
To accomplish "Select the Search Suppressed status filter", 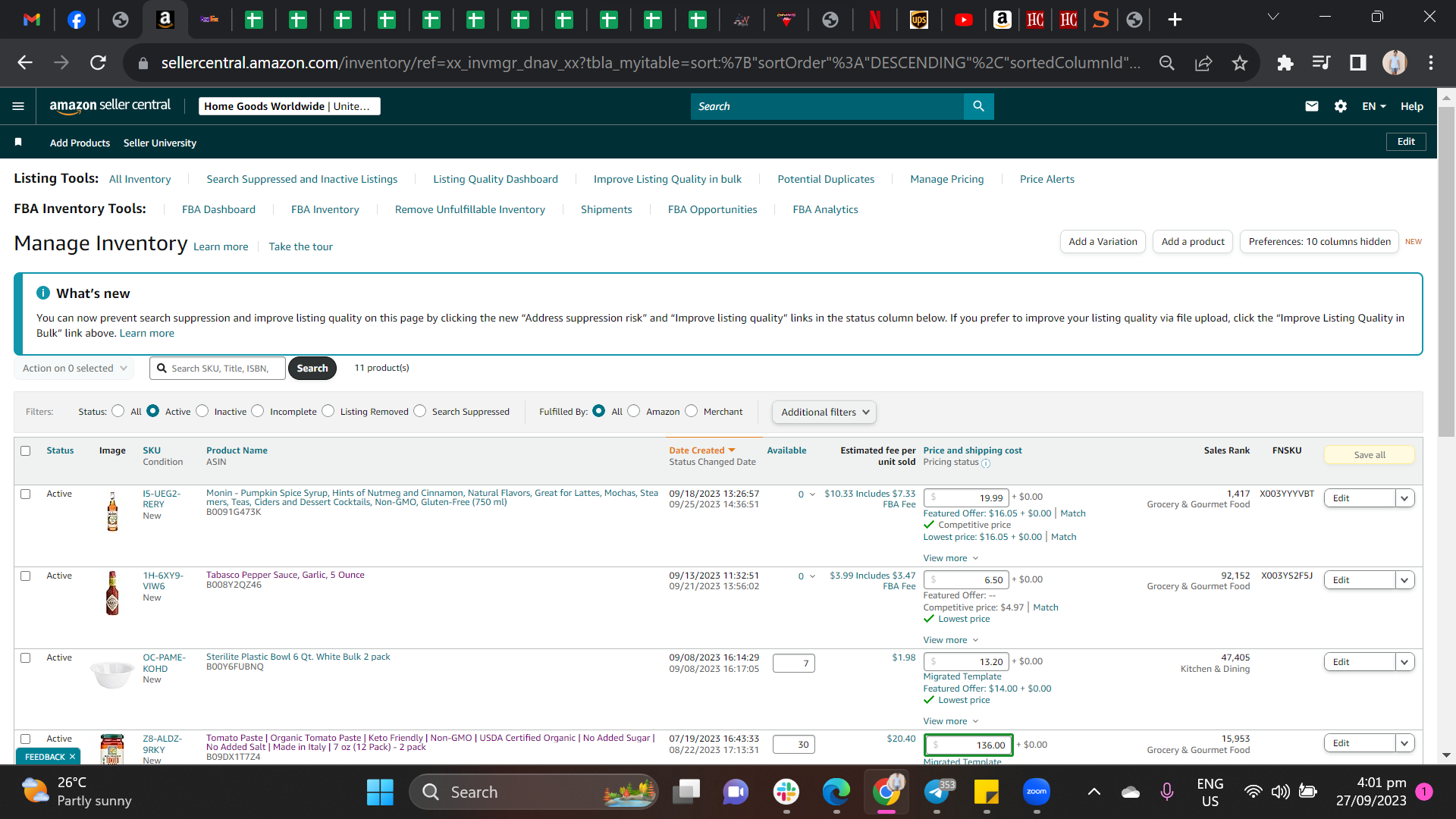I will [419, 411].
